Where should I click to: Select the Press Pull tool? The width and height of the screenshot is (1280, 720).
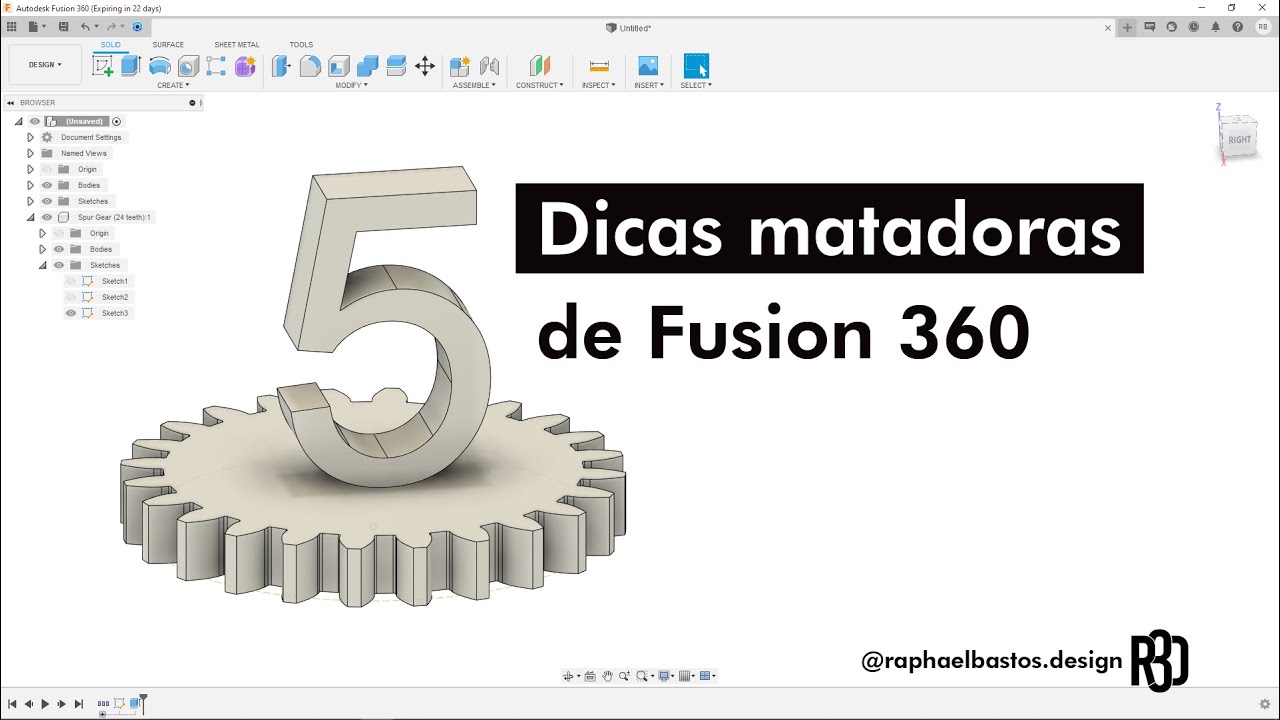click(281, 67)
